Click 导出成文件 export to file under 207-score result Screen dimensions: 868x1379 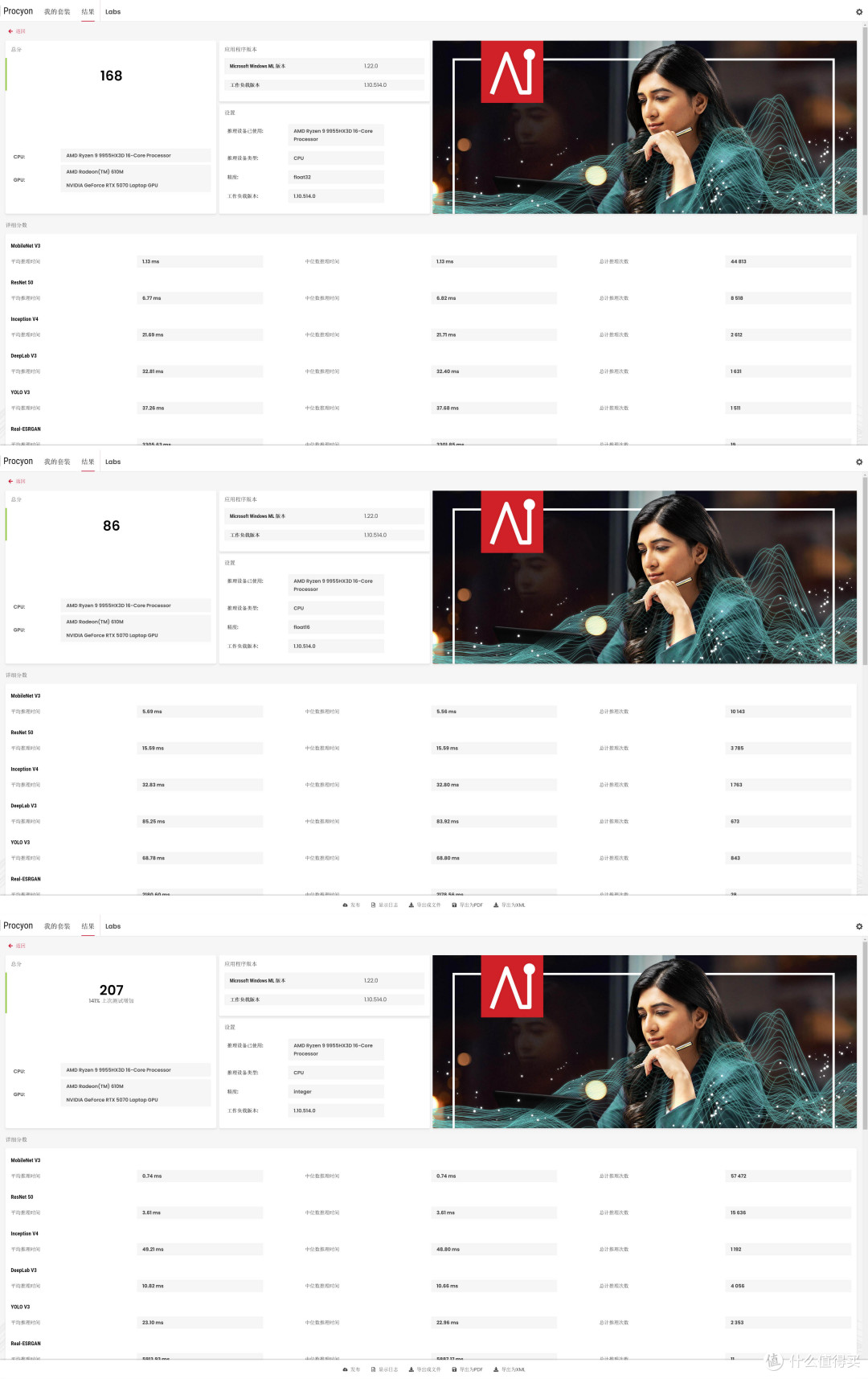click(x=424, y=1369)
